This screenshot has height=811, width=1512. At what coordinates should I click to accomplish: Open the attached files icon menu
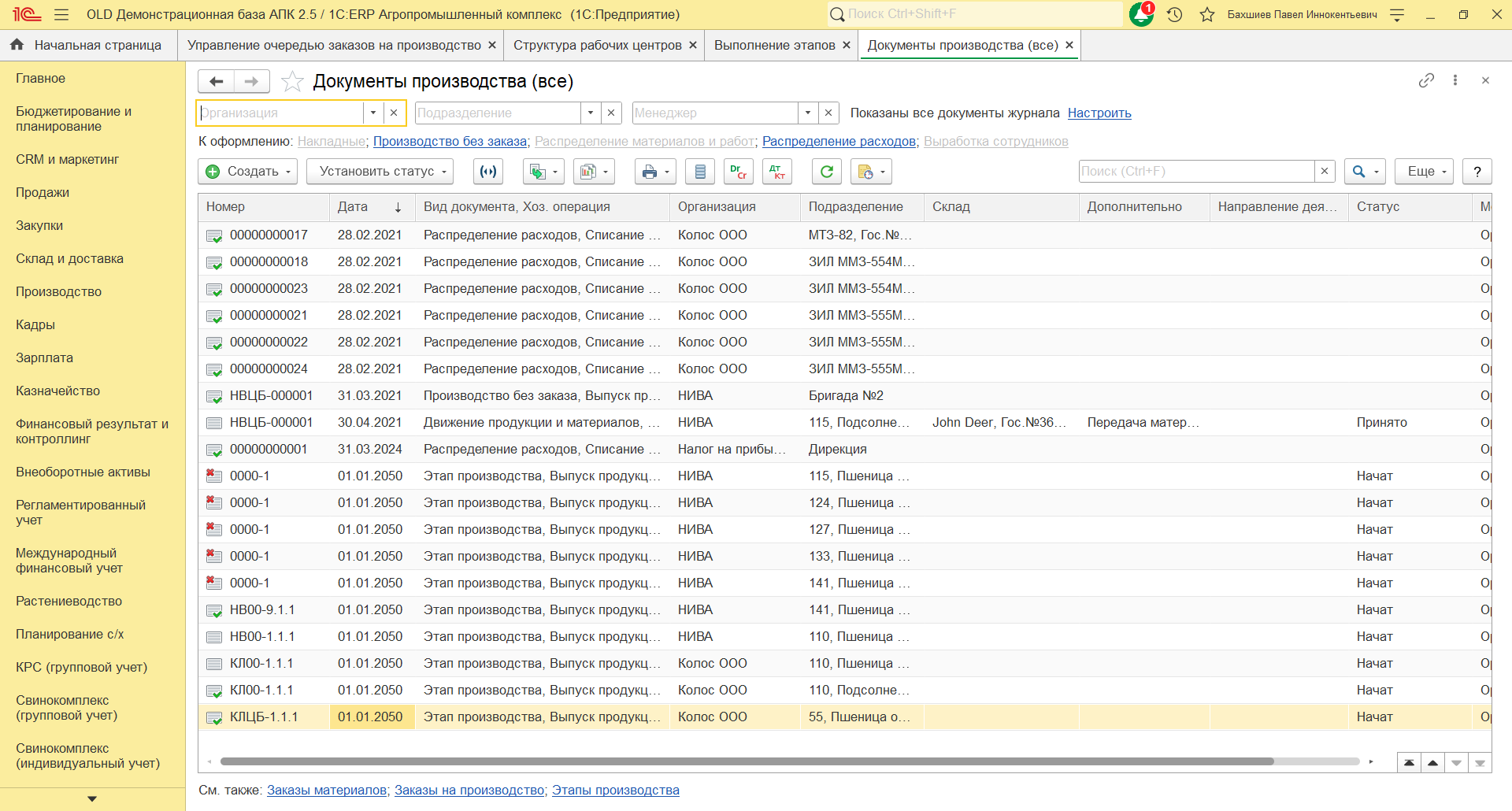coord(871,172)
